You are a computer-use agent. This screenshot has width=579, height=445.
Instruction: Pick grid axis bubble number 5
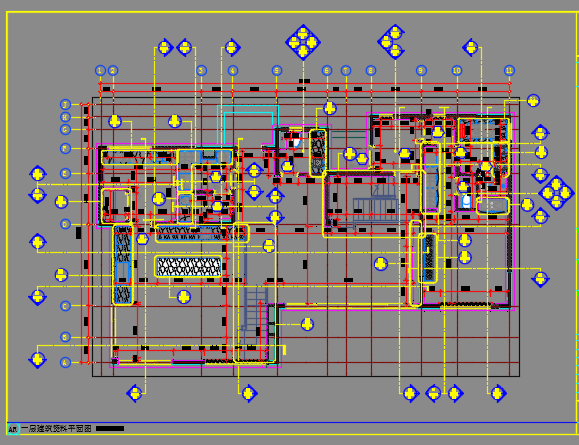tap(277, 71)
